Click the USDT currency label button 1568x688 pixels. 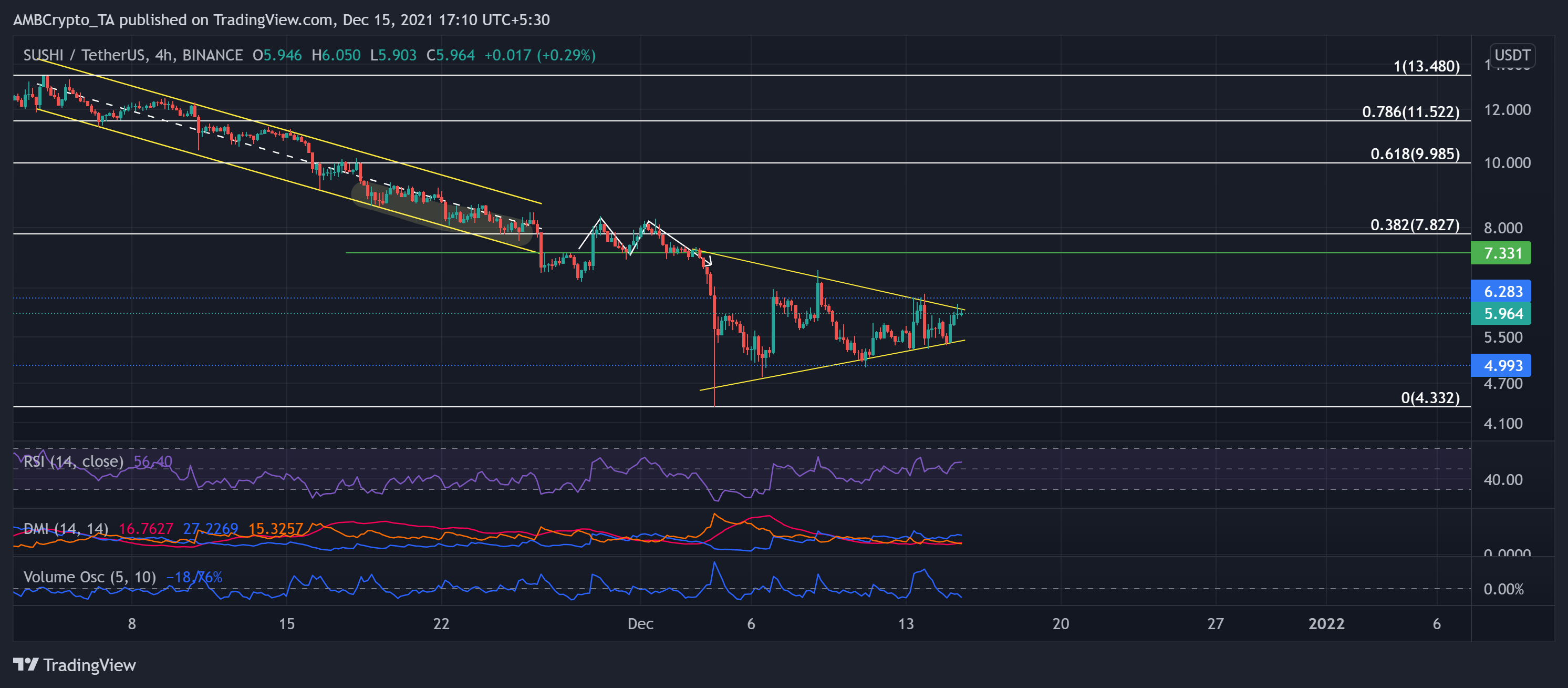1512,55
